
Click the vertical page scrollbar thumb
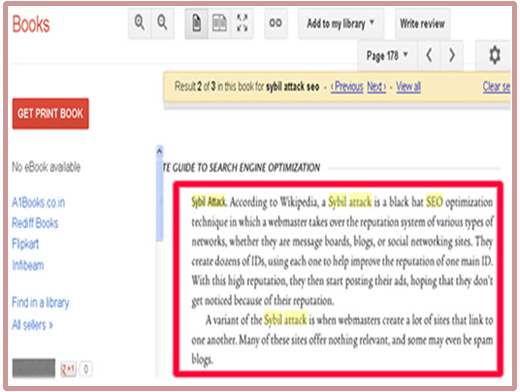(159, 199)
